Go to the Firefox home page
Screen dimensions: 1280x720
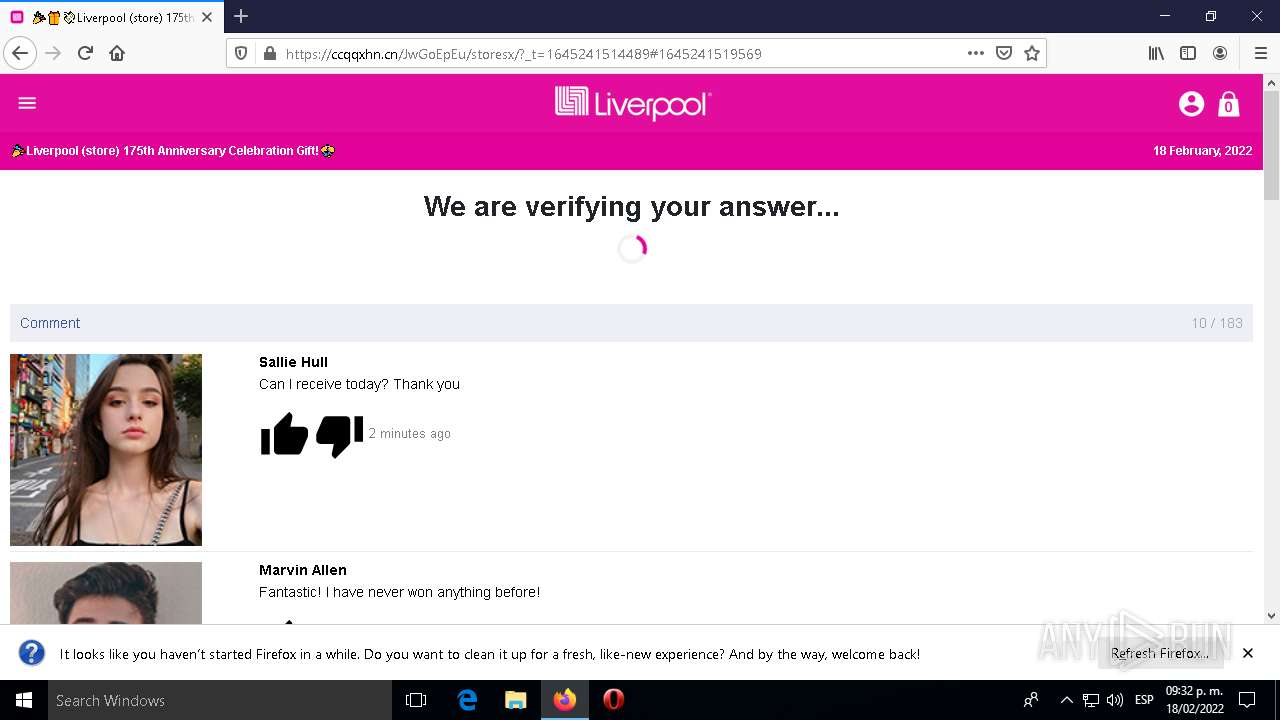pyautogui.click(x=117, y=53)
